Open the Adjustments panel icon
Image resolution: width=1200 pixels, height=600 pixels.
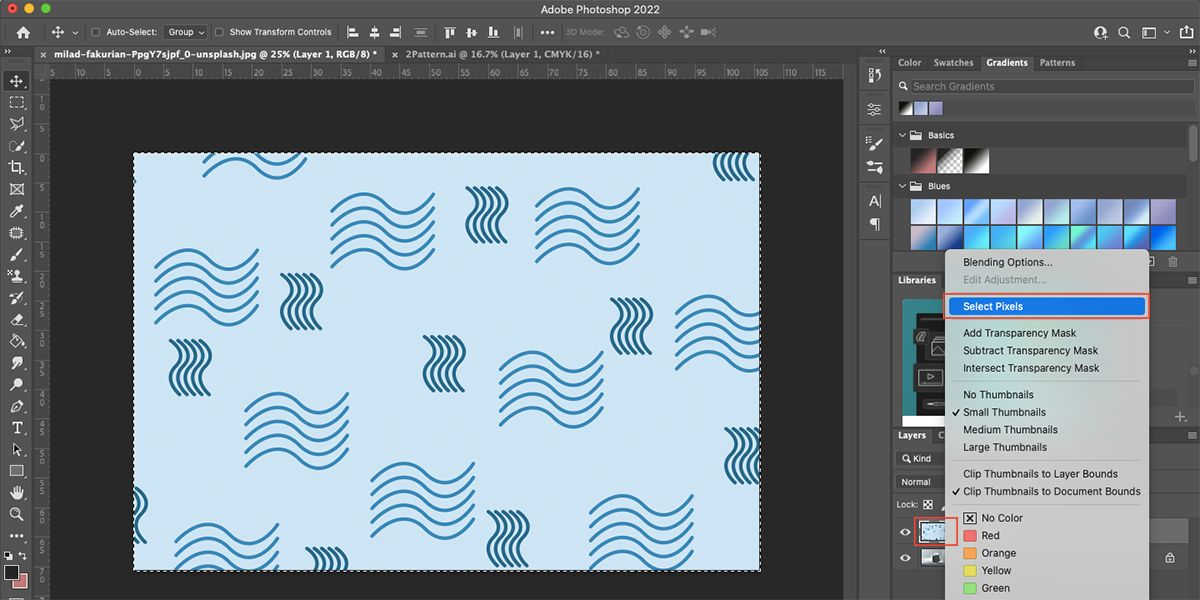coord(873,108)
